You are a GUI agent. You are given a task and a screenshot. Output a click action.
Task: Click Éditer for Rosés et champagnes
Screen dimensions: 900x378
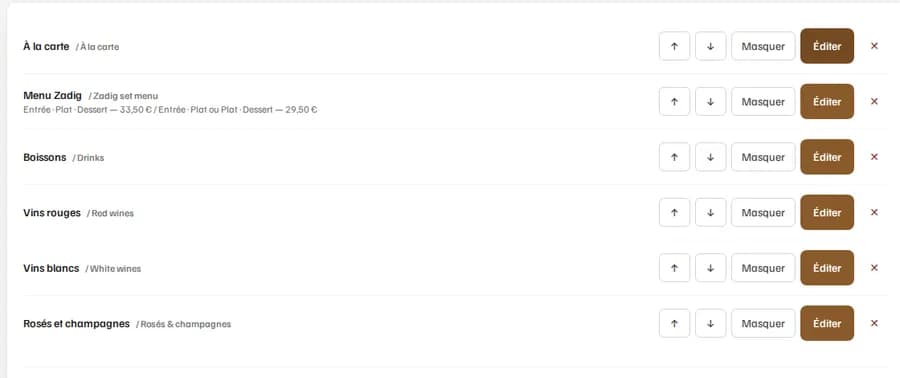(x=827, y=324)
